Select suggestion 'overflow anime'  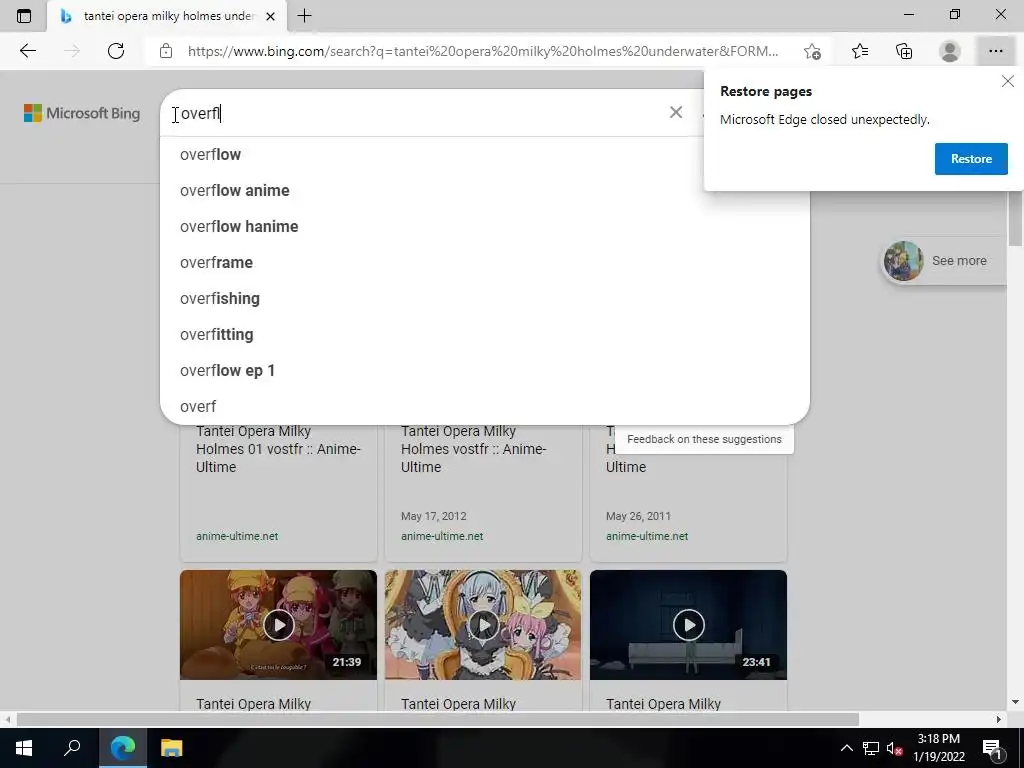click(x=485, y=191)
